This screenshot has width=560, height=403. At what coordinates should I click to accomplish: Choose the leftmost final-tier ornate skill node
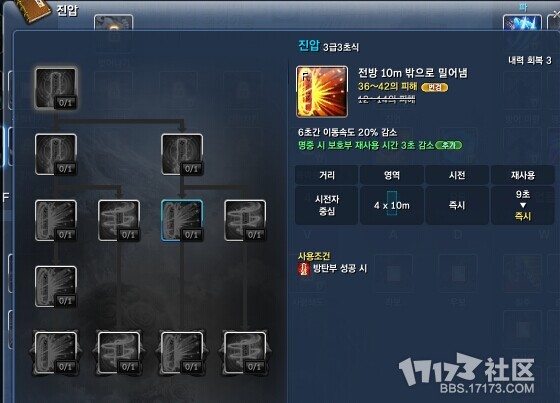[56, 353]
